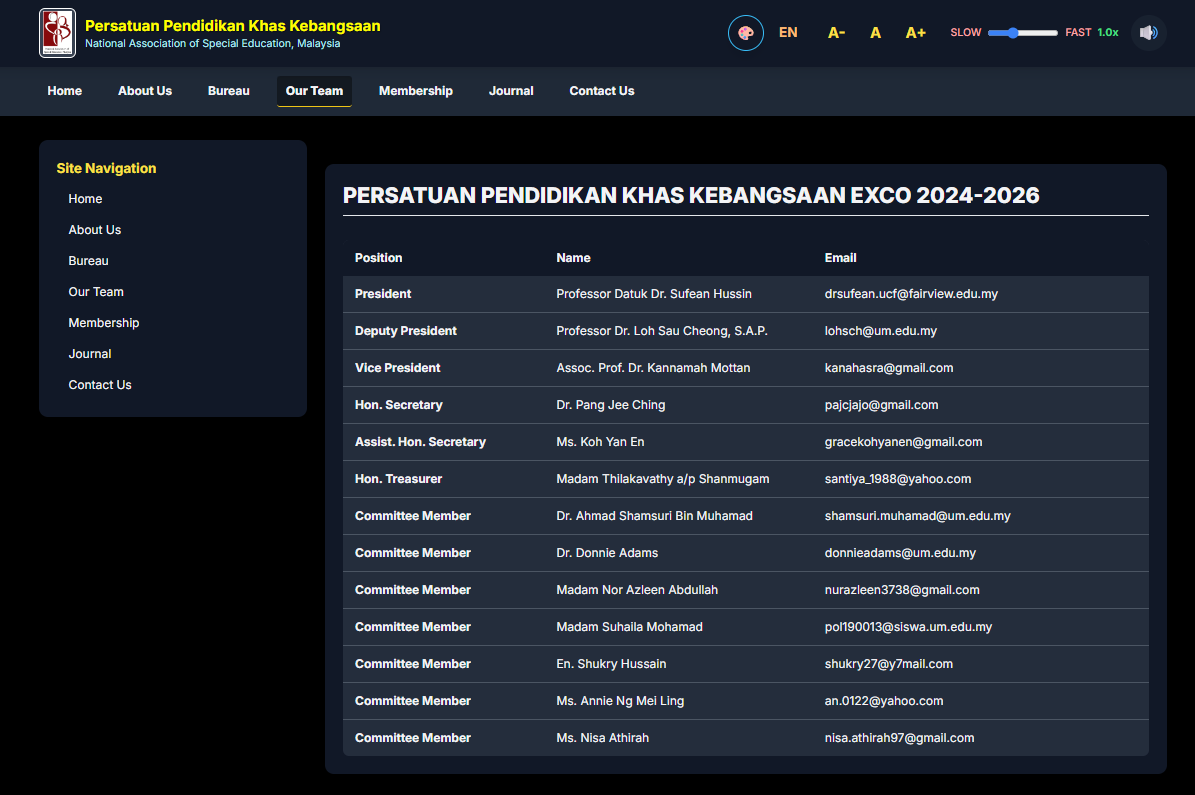The height and width of the screenshot is (795, 1195).
Task: Go to Our Team in Site Navigation sidebar
Action: click(96, 292)
